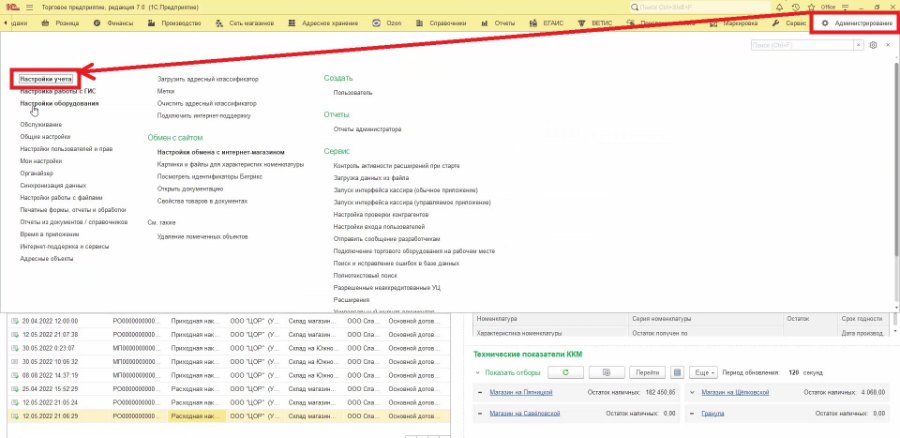The width and height of the screenshot is (900, 438).
Task: Open Расширения
Action: (351, 300)
